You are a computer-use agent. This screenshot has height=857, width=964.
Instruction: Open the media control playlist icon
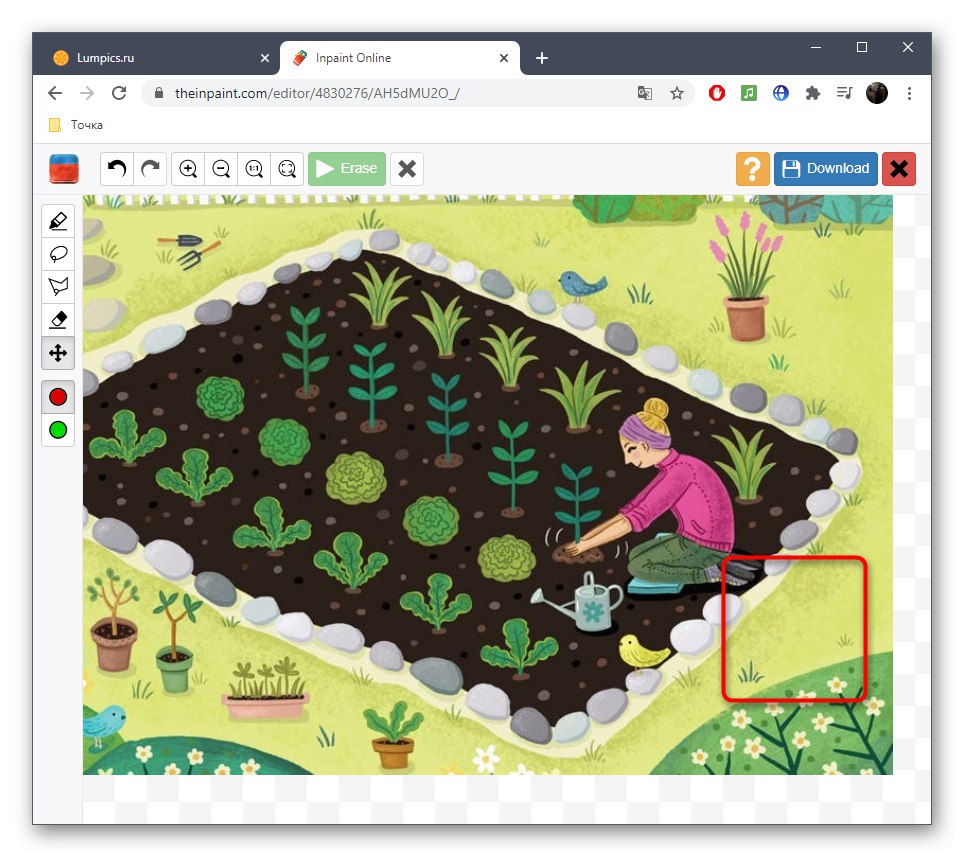coord(845,93)
